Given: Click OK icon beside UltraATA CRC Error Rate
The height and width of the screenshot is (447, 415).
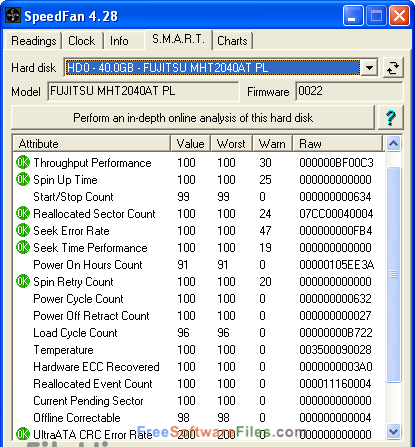Looking at the screenshot, I should coord(23,434).
